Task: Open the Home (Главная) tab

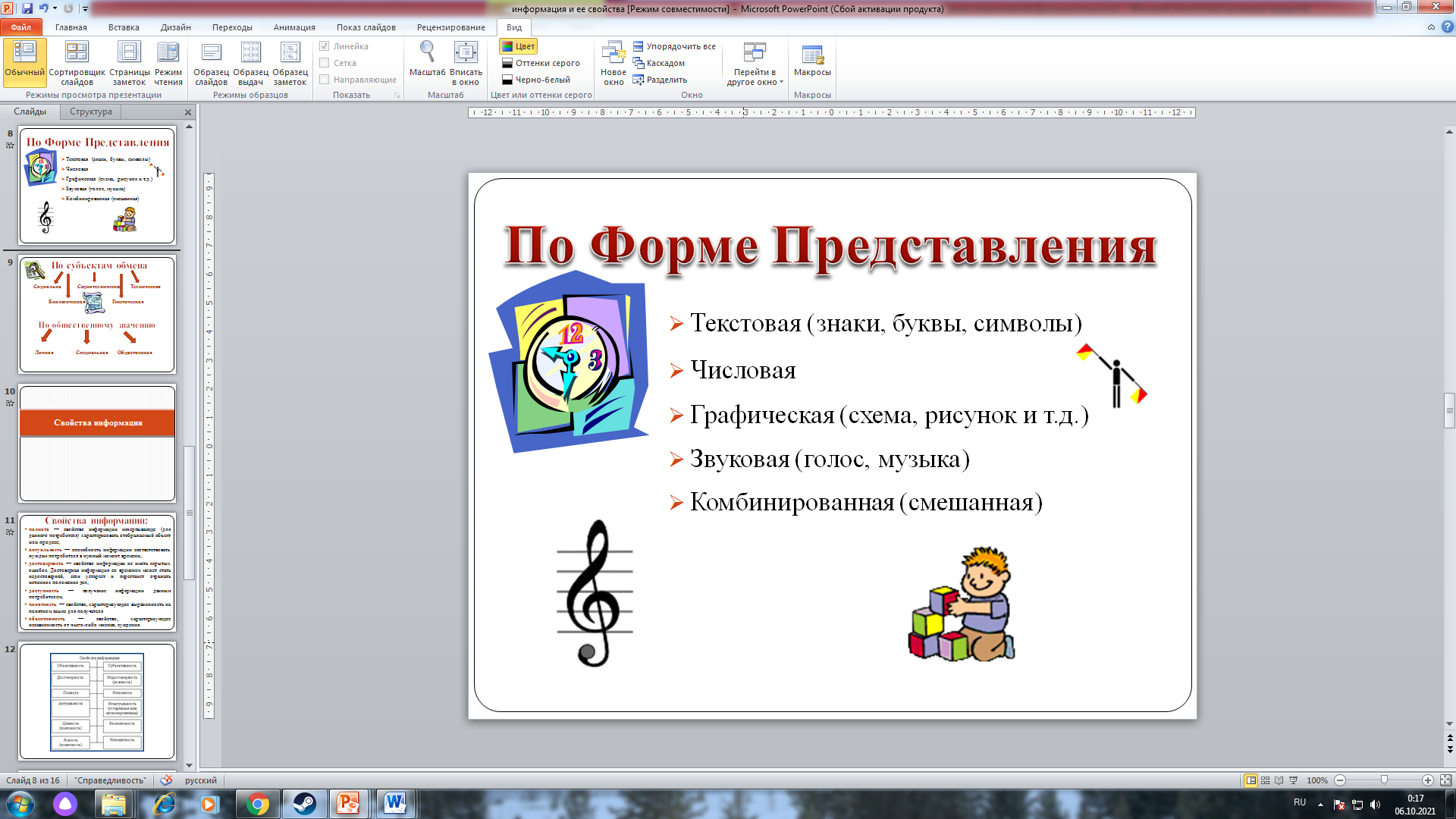Action: 71,27
